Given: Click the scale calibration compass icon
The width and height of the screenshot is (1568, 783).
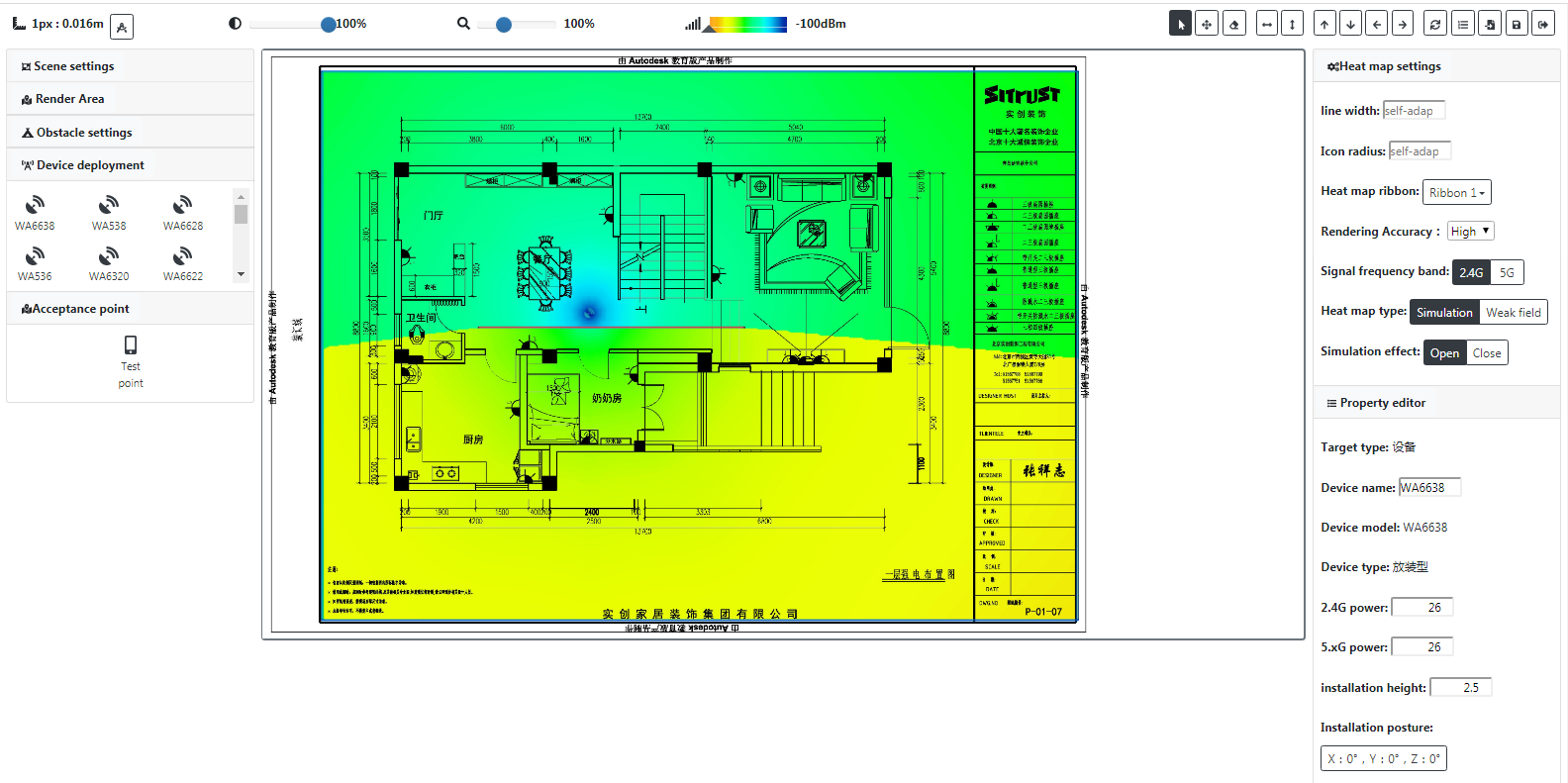Looking at the screenshot, I should [x=122, y=27].
